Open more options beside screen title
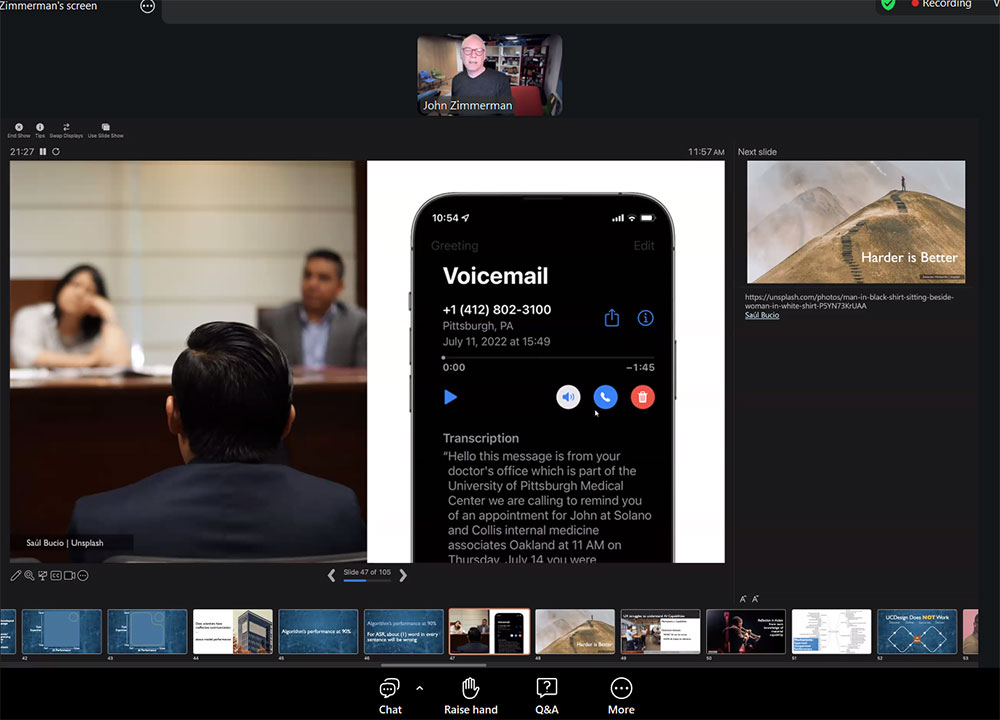 (148, 6)
